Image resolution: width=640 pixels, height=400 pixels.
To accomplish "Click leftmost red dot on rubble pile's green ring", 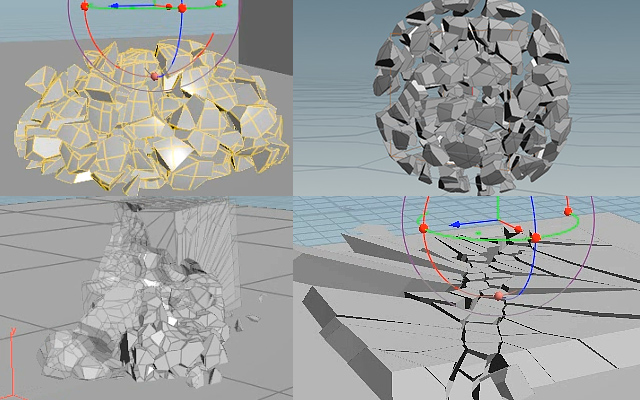I will click(x=84, y=6).
